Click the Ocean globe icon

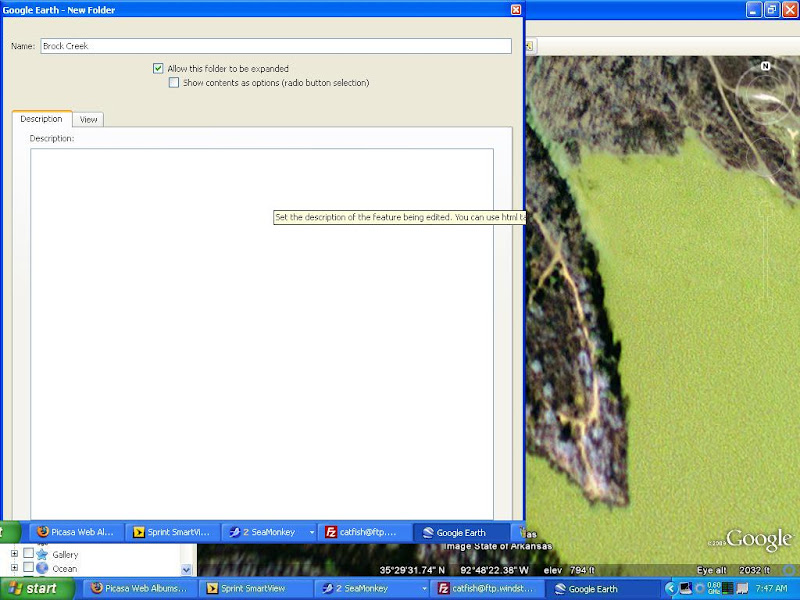(42, 568)
